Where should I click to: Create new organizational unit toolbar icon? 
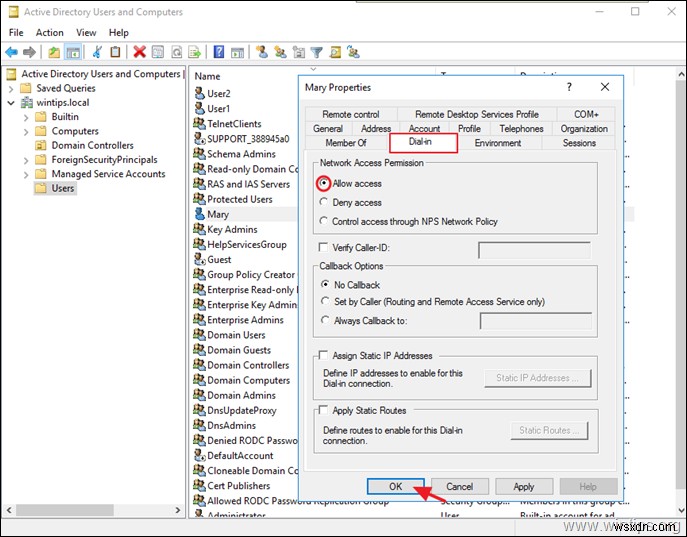point(299,52)
